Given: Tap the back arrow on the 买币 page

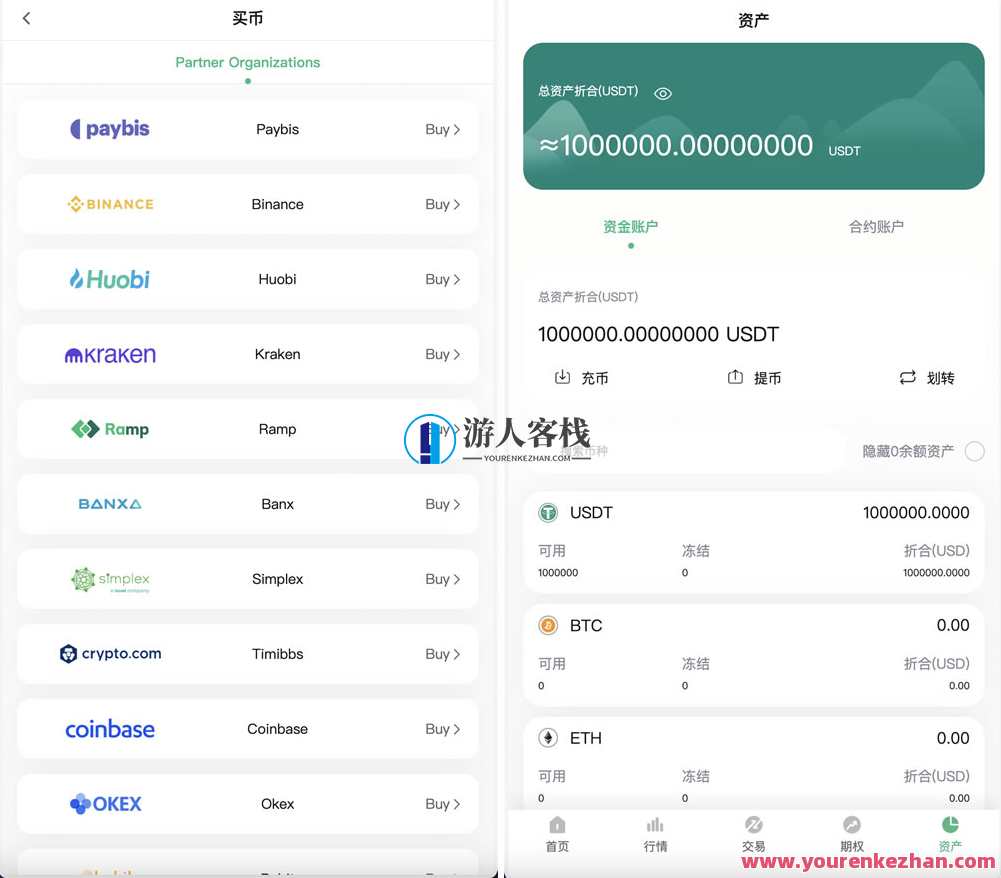Looking at the screenshot, I should click(x=25, y=18).
